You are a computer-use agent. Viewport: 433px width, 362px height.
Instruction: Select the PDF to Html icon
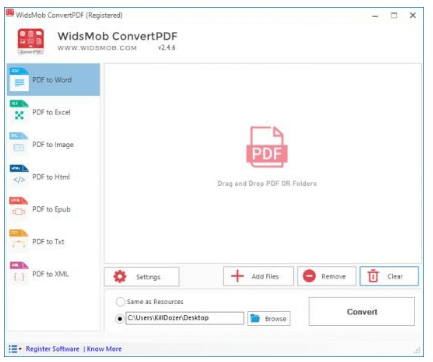[19, 176]
